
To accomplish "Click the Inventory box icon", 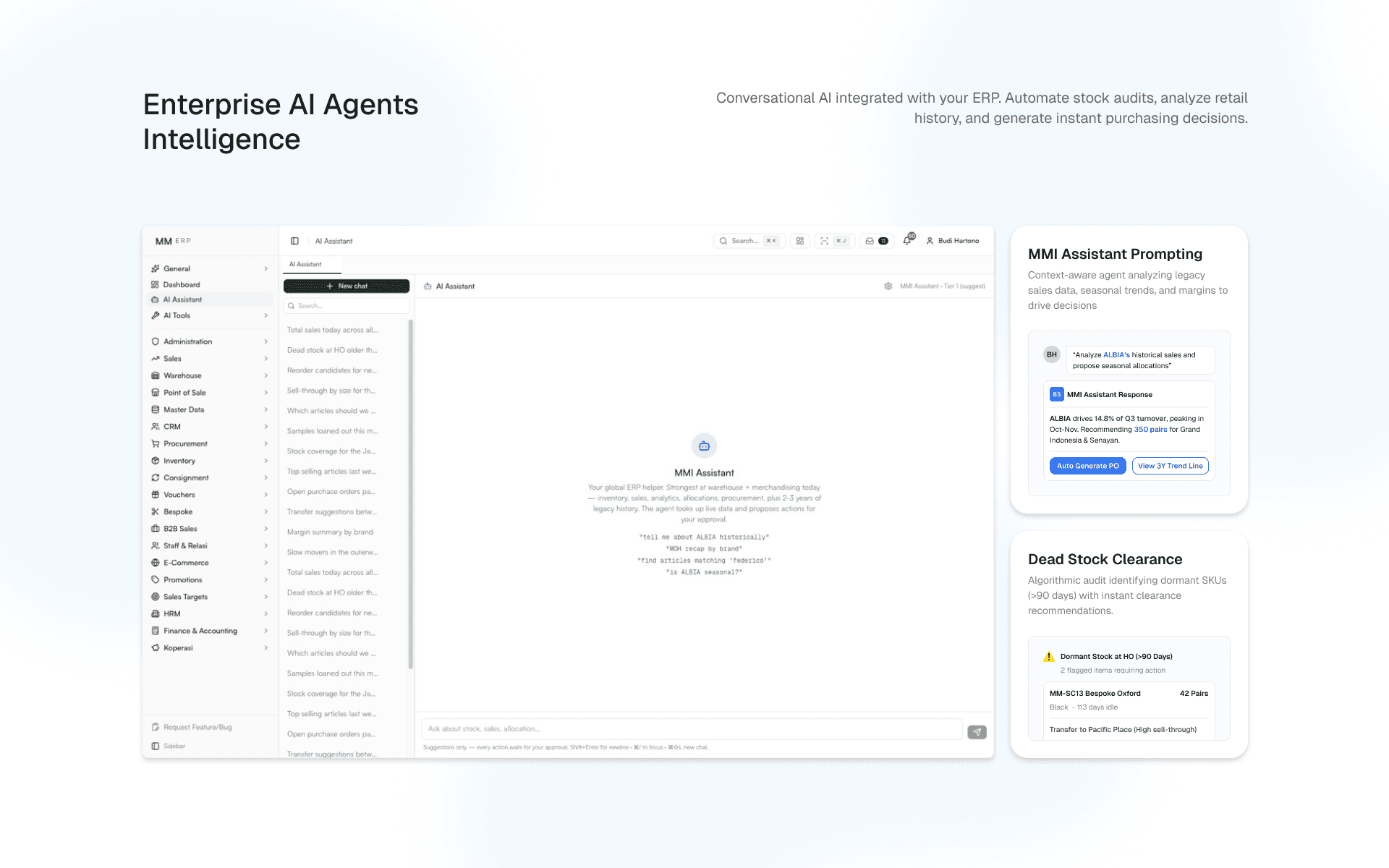I will pyautogui.click(x=155, y=461).
